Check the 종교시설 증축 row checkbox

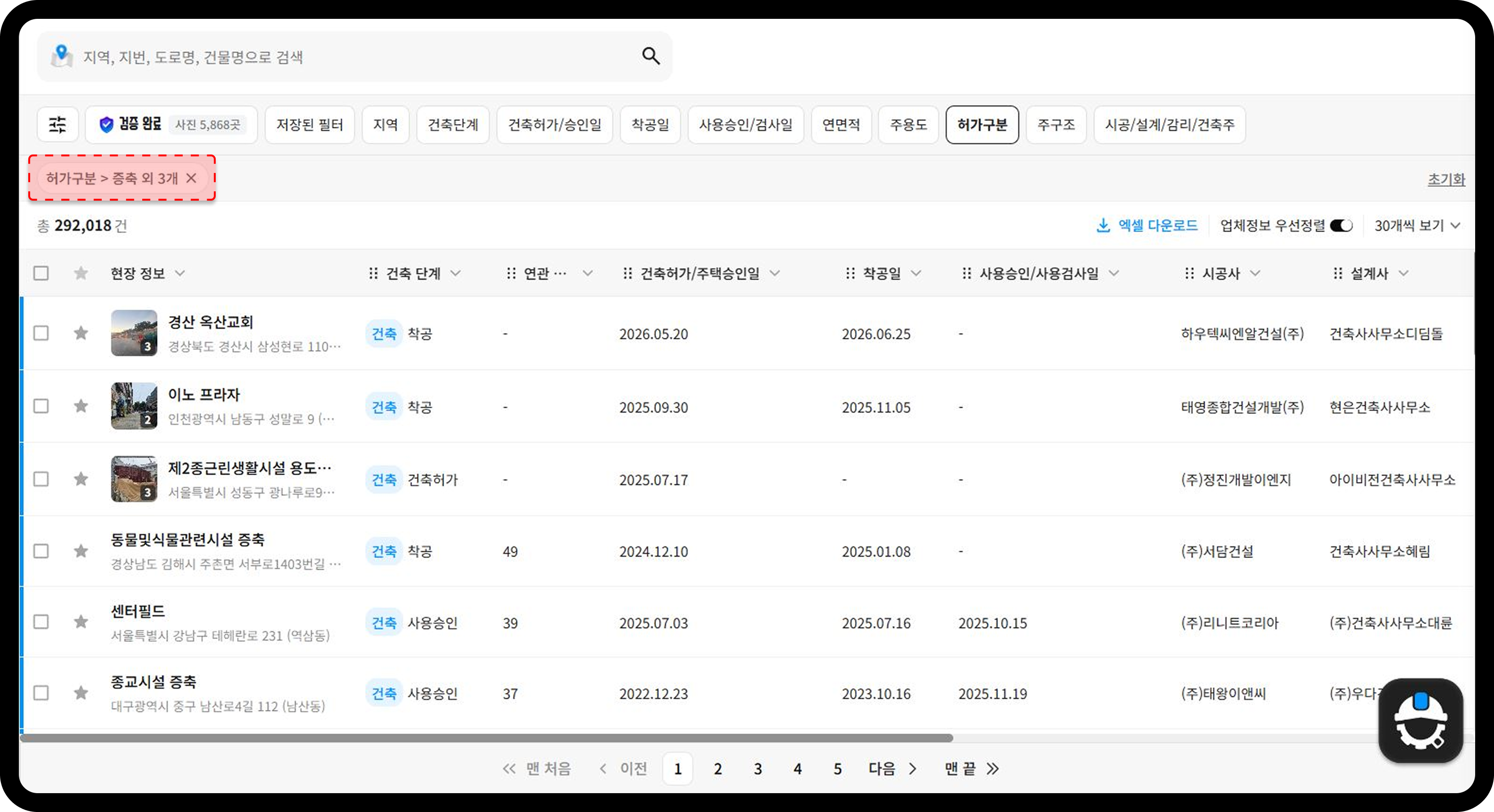41,692
